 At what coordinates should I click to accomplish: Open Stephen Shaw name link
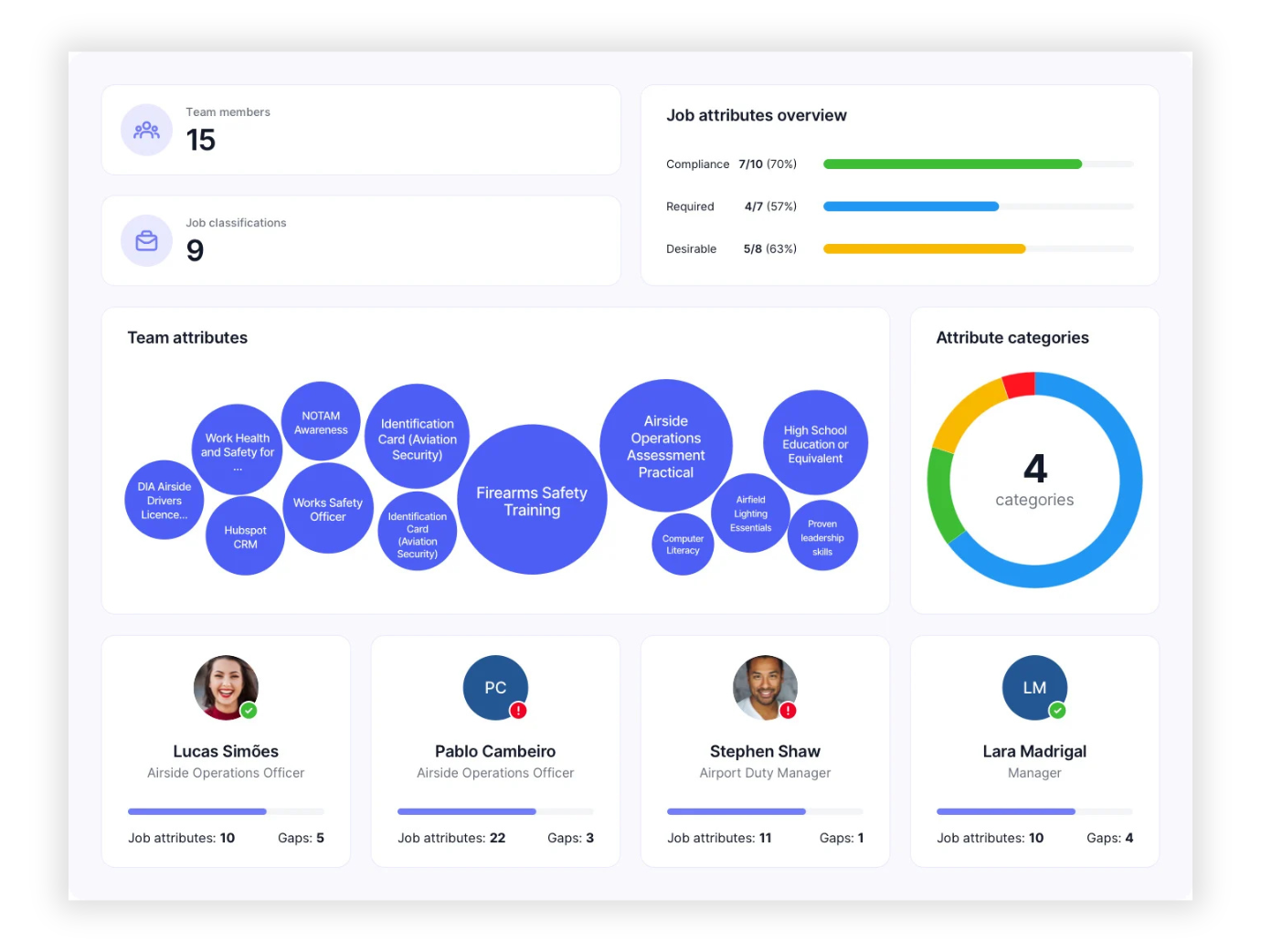(x=765, y=751)
